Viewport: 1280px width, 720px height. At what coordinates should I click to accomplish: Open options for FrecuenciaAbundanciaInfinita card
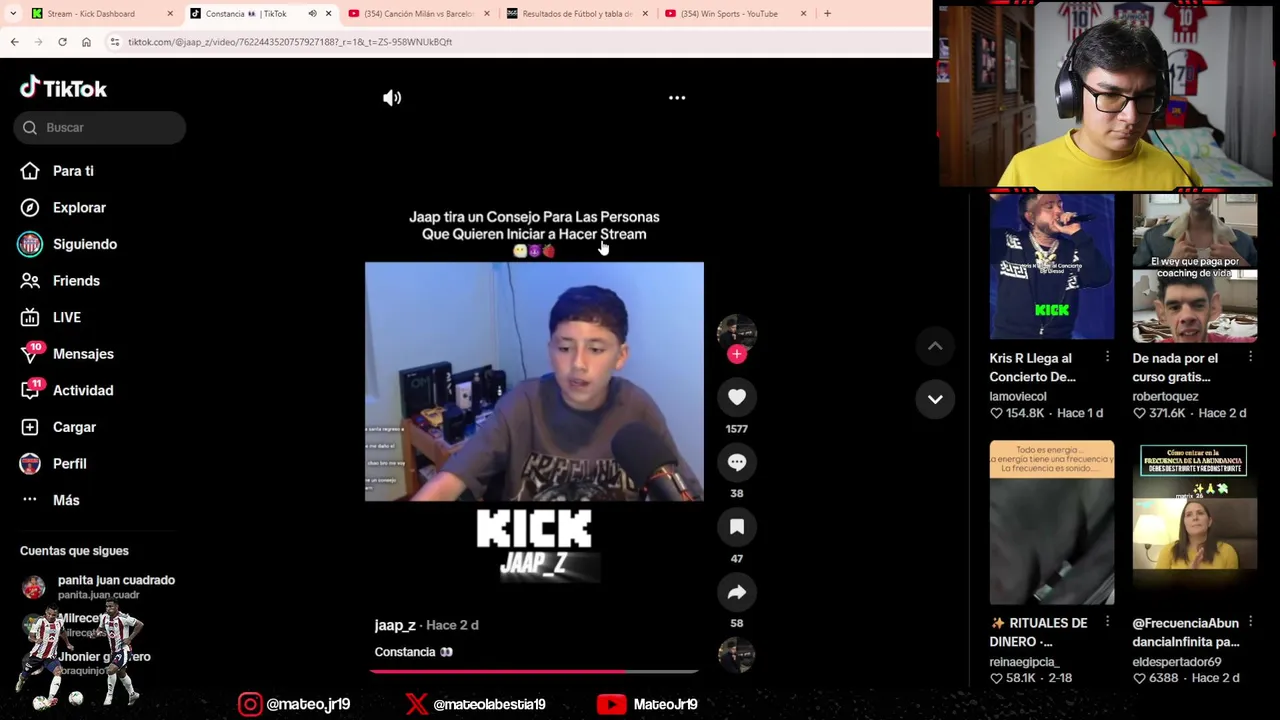1250,622
